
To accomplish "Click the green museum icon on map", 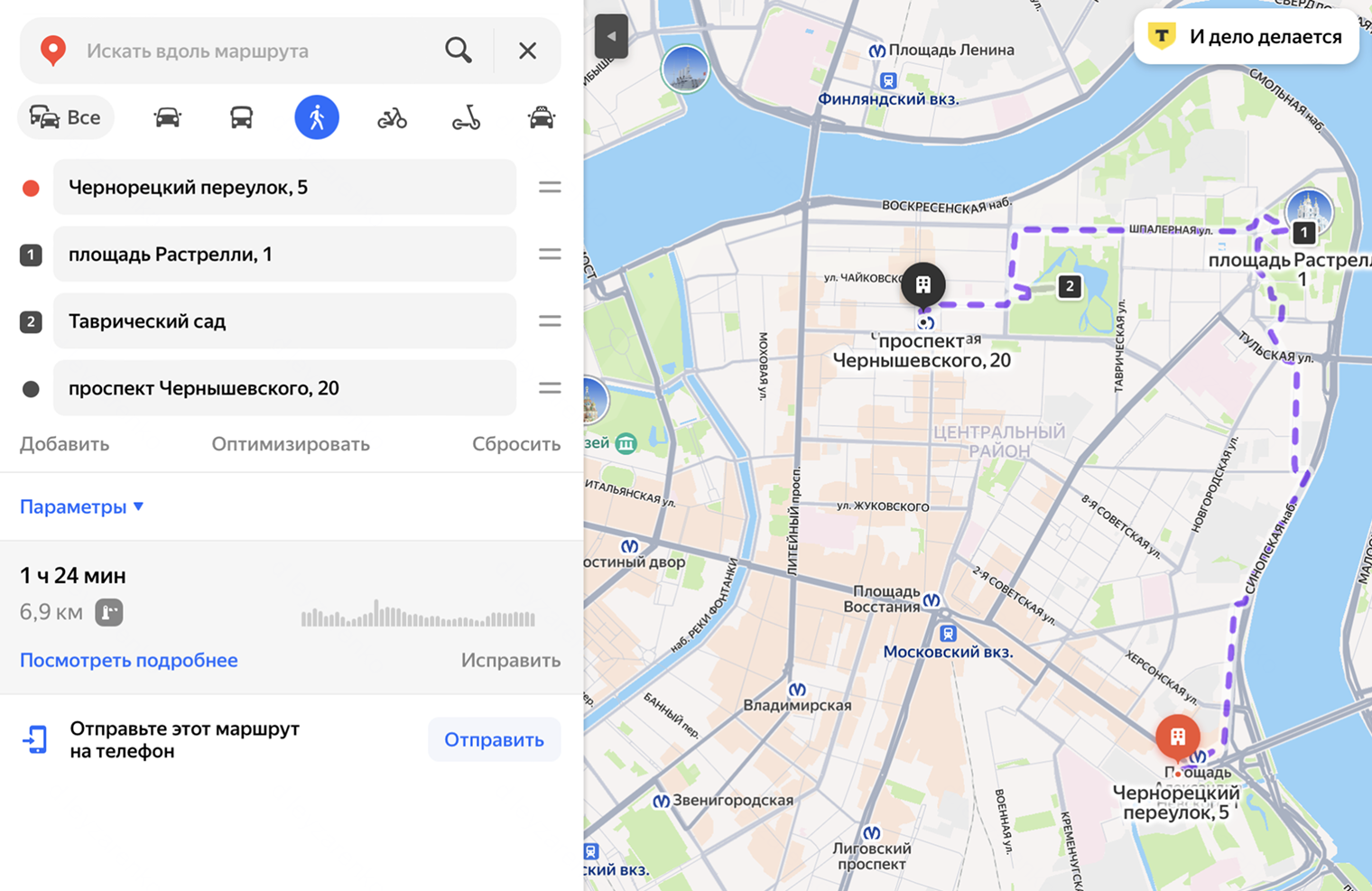I will pos(626,443).
